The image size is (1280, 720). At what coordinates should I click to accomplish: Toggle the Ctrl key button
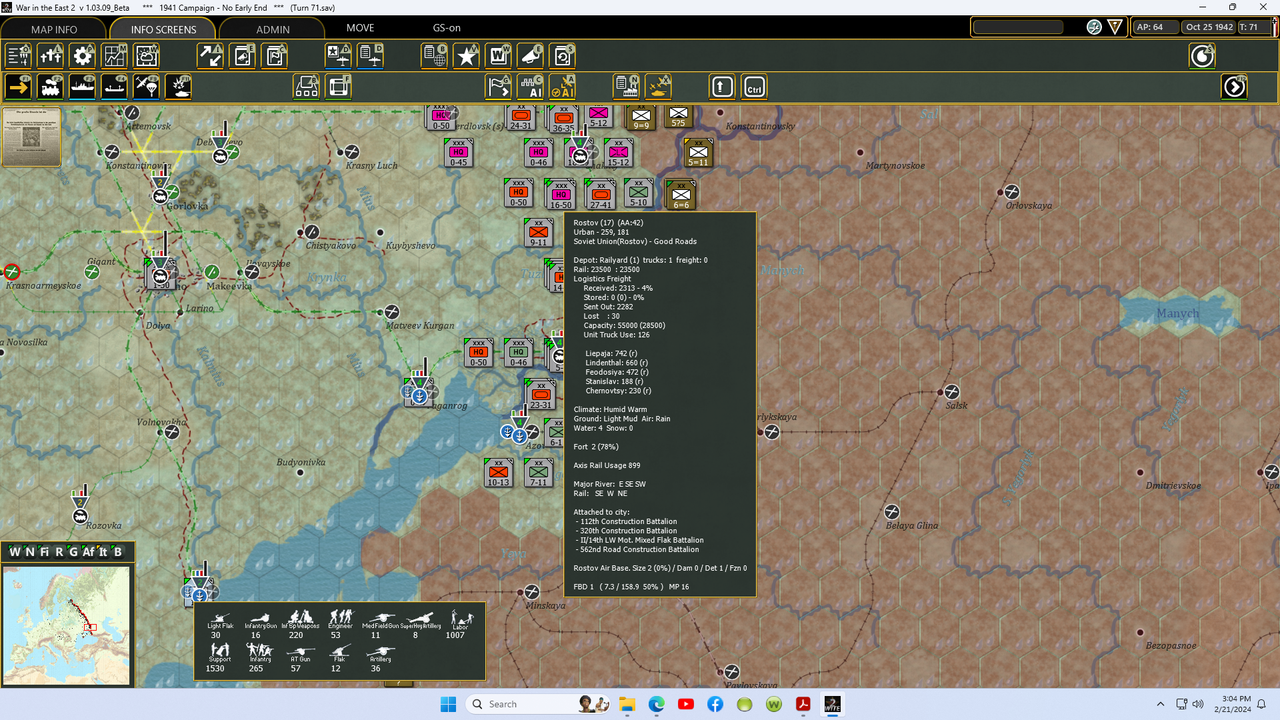(755, 87)
